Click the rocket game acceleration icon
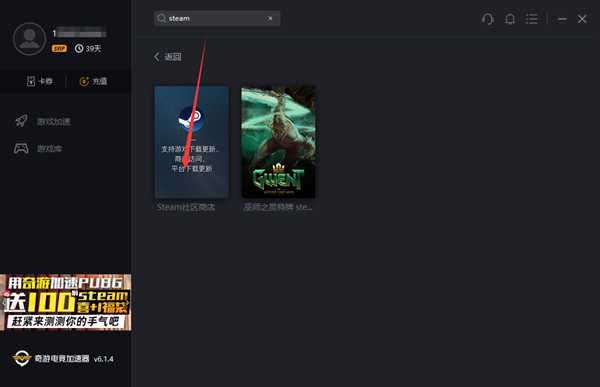Screen dimensions: 600x387 [21, 121]
